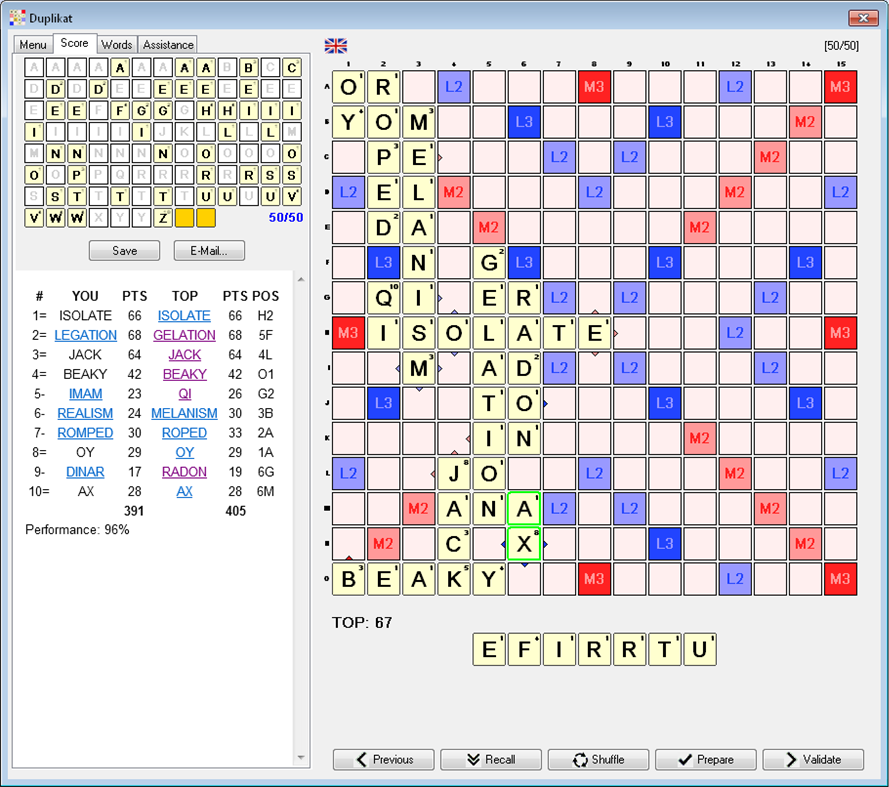This screenshot has height=787, width=889.
Task: Open the ROMPED word link
Action: 86,433
